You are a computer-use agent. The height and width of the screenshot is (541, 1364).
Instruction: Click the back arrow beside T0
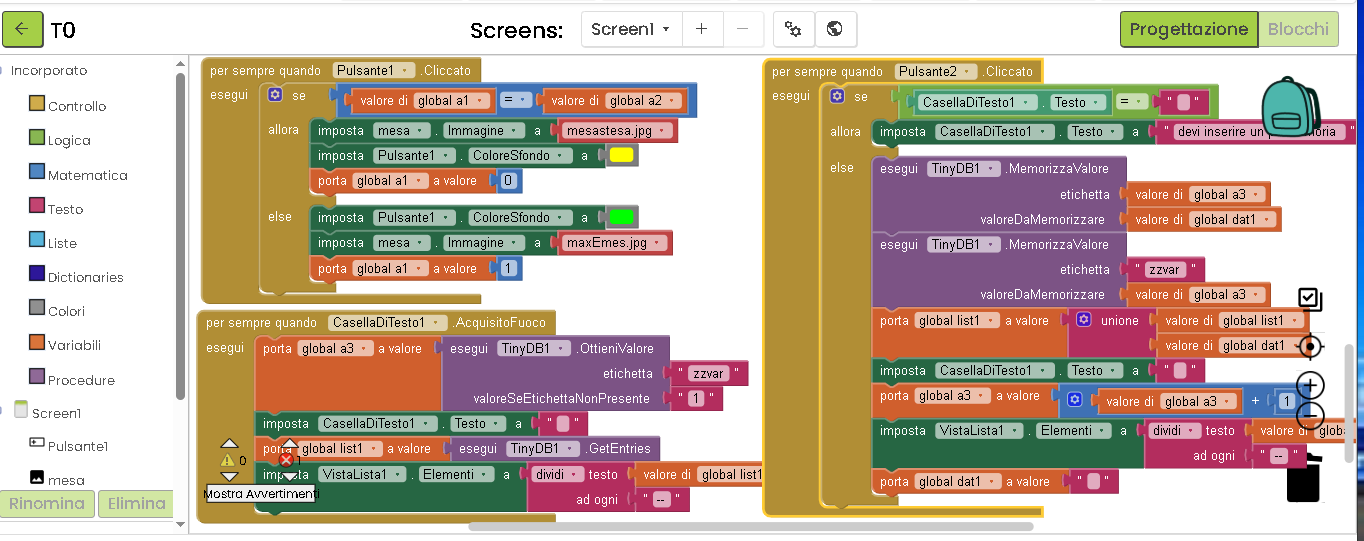point(22,29)
